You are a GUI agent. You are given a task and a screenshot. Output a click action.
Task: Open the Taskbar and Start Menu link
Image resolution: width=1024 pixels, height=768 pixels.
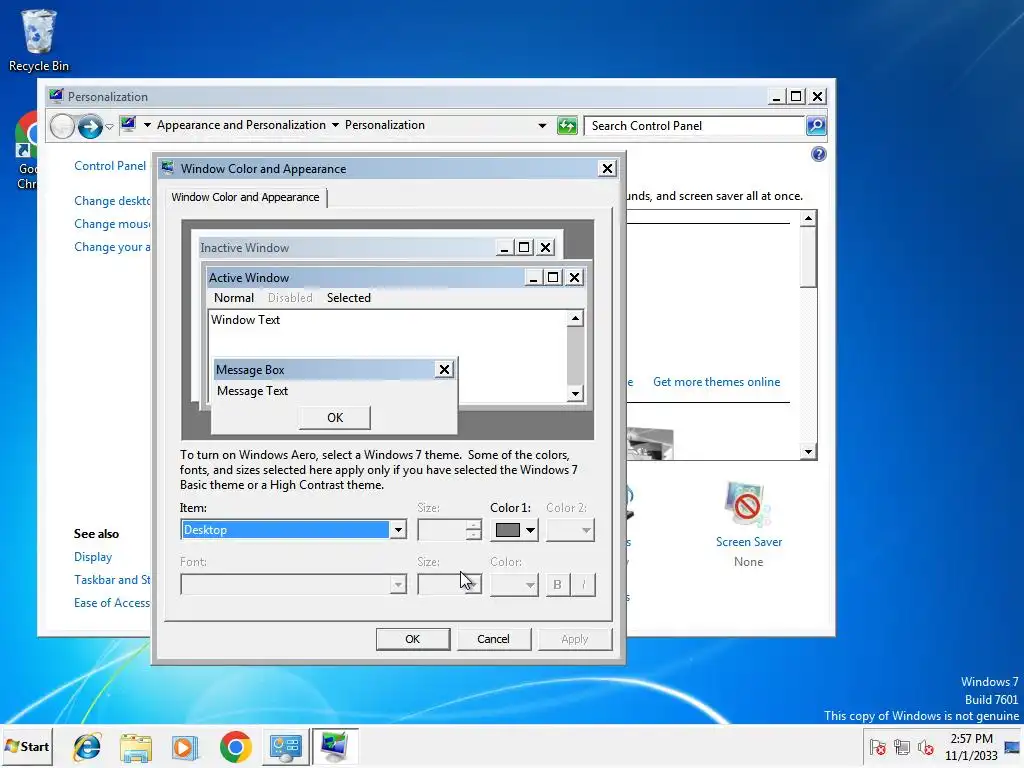click(112, 580)
